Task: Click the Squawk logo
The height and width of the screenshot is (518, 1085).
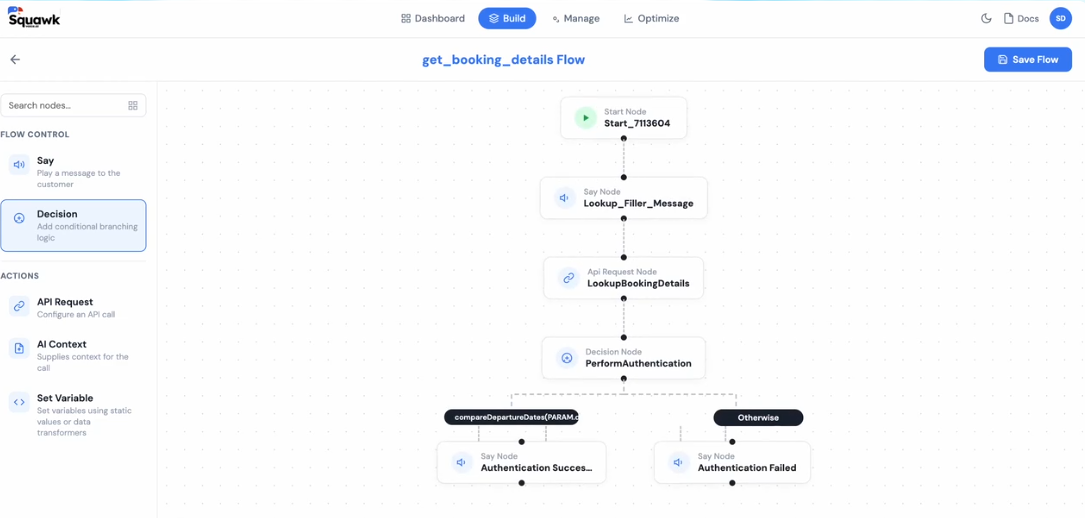Action: tap(34, 17)
